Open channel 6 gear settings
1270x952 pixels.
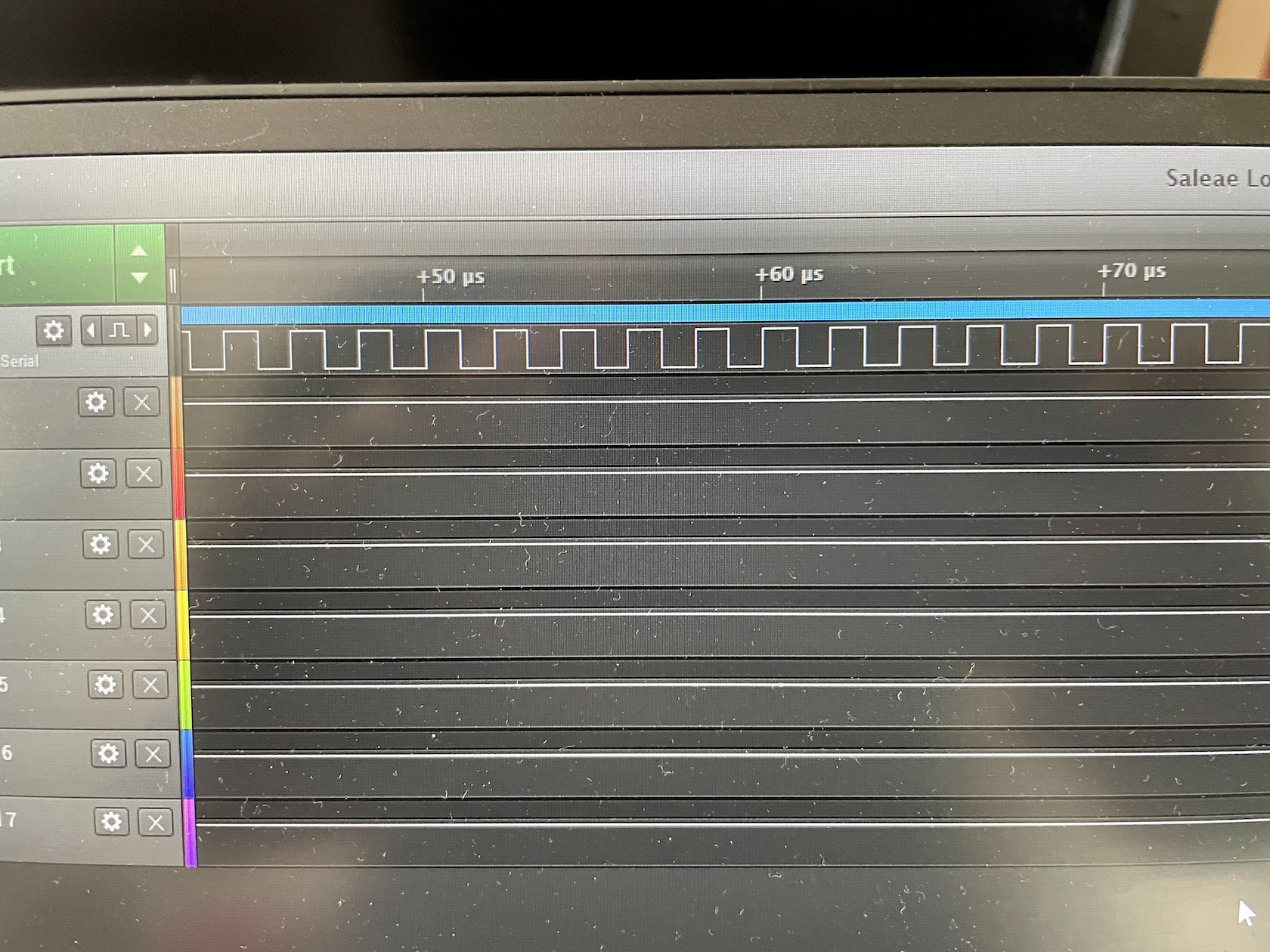coord(108,753)
